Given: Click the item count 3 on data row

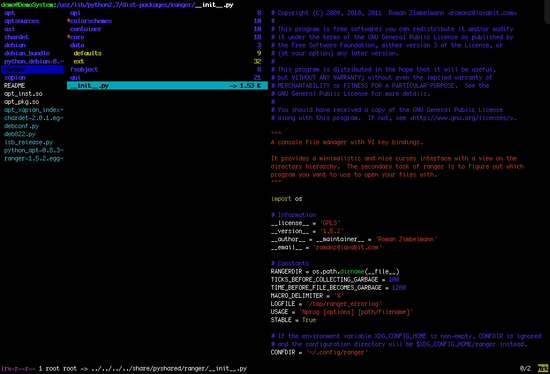Looking at the screenshot, I should (x=259, y=45).
